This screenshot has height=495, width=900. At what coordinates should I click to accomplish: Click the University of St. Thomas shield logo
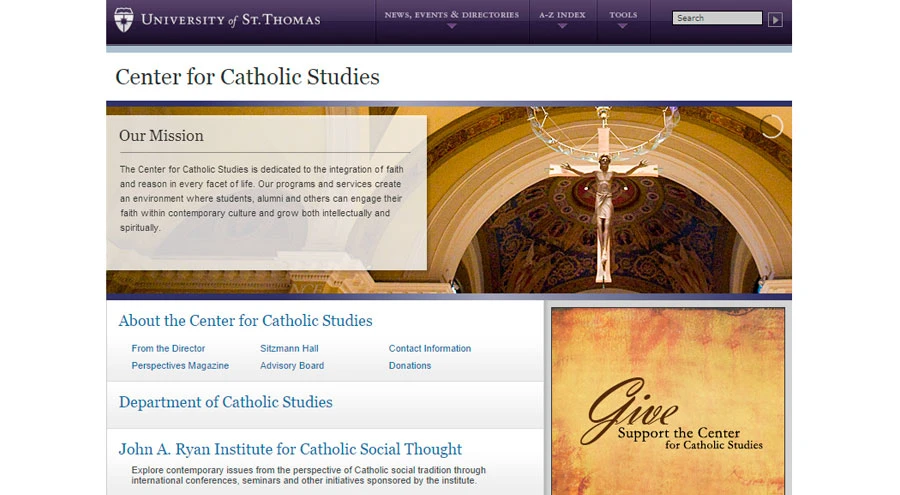(123, 18)
